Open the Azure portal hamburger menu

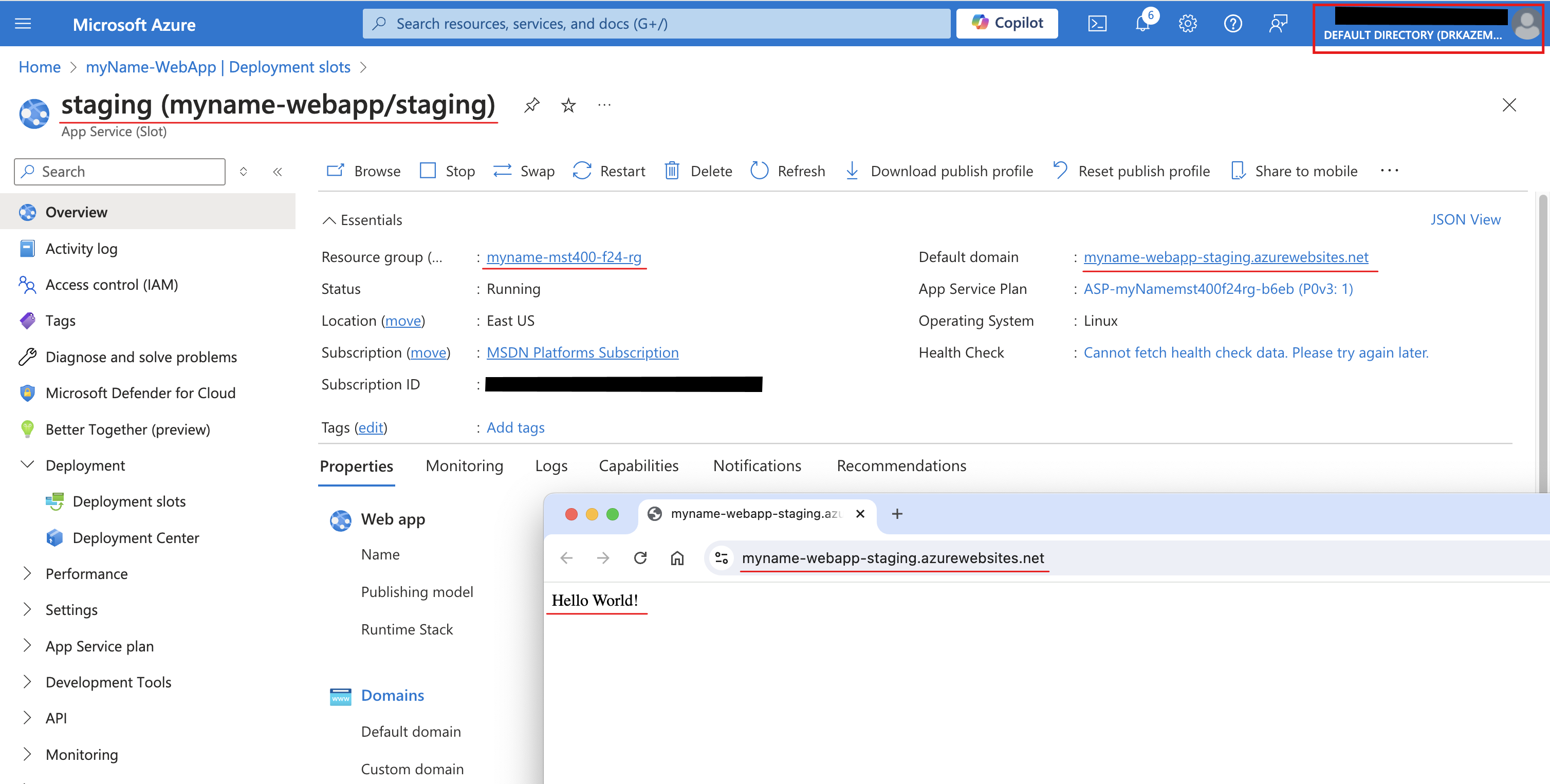click(x=23, y=24)
